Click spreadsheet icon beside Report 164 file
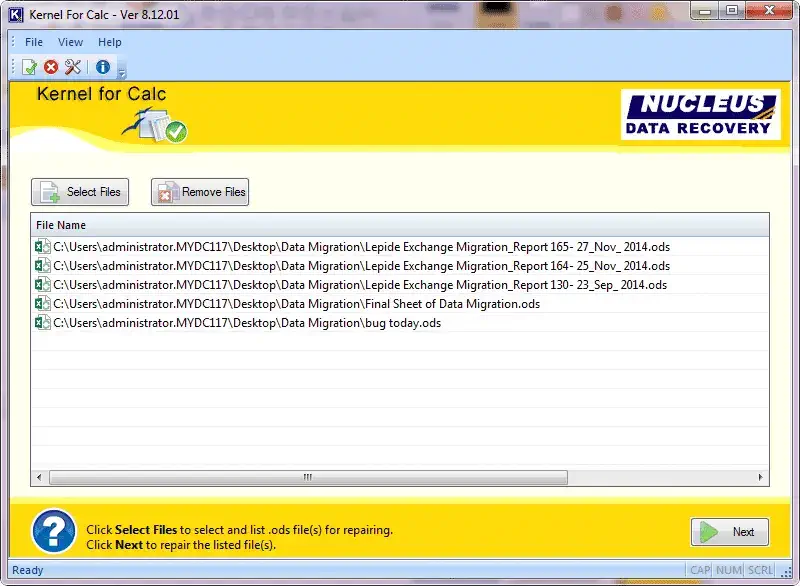The height and width of the screenshot is (586, 800). click(x=42, y=266)
